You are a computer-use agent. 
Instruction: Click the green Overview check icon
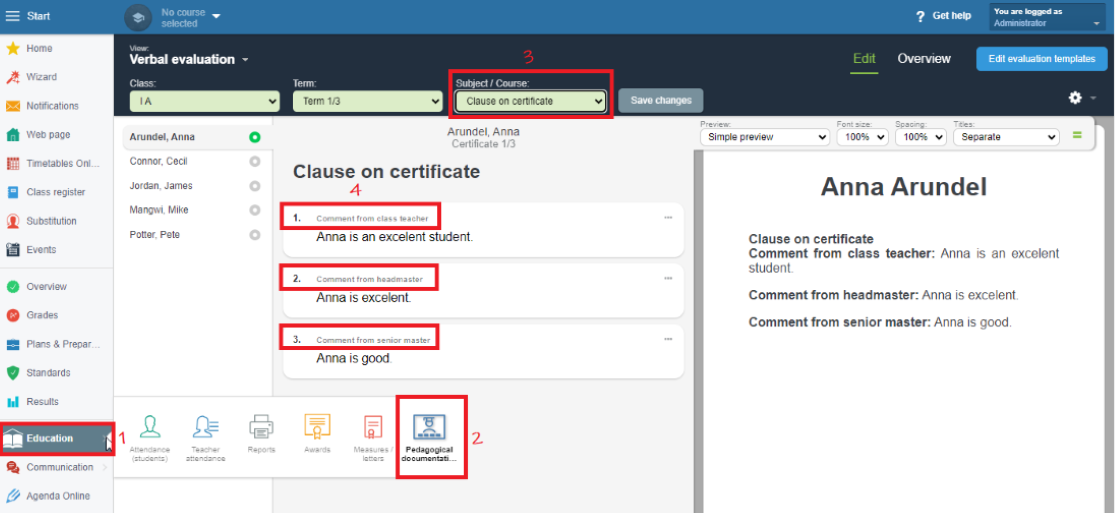pos(12,287)
